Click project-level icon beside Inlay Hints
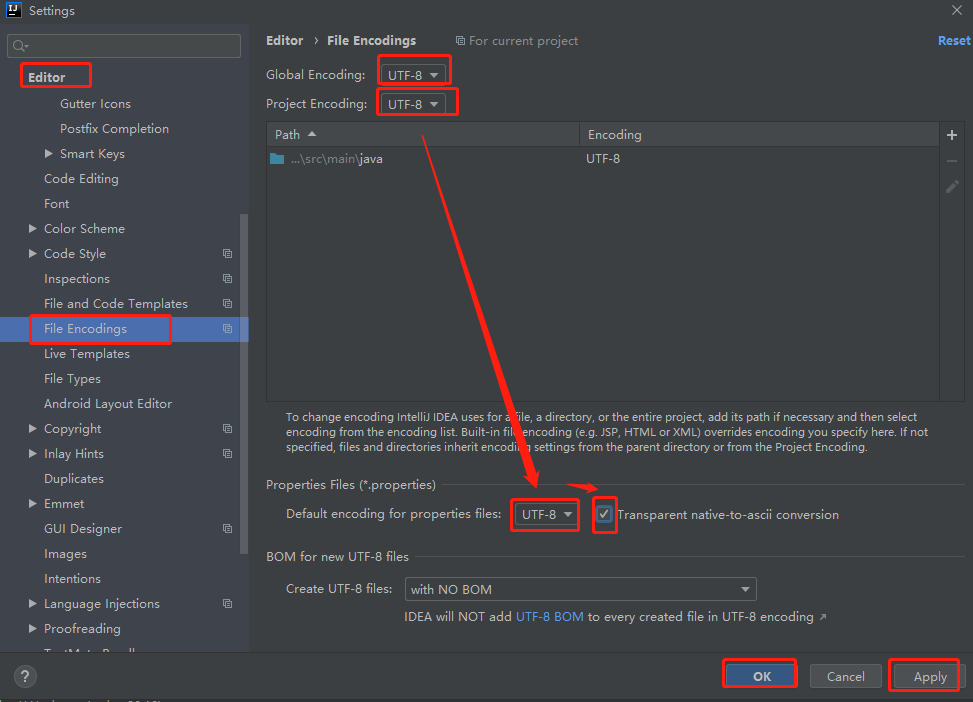This screenshot has height=702, width=973. coord(228,454)
